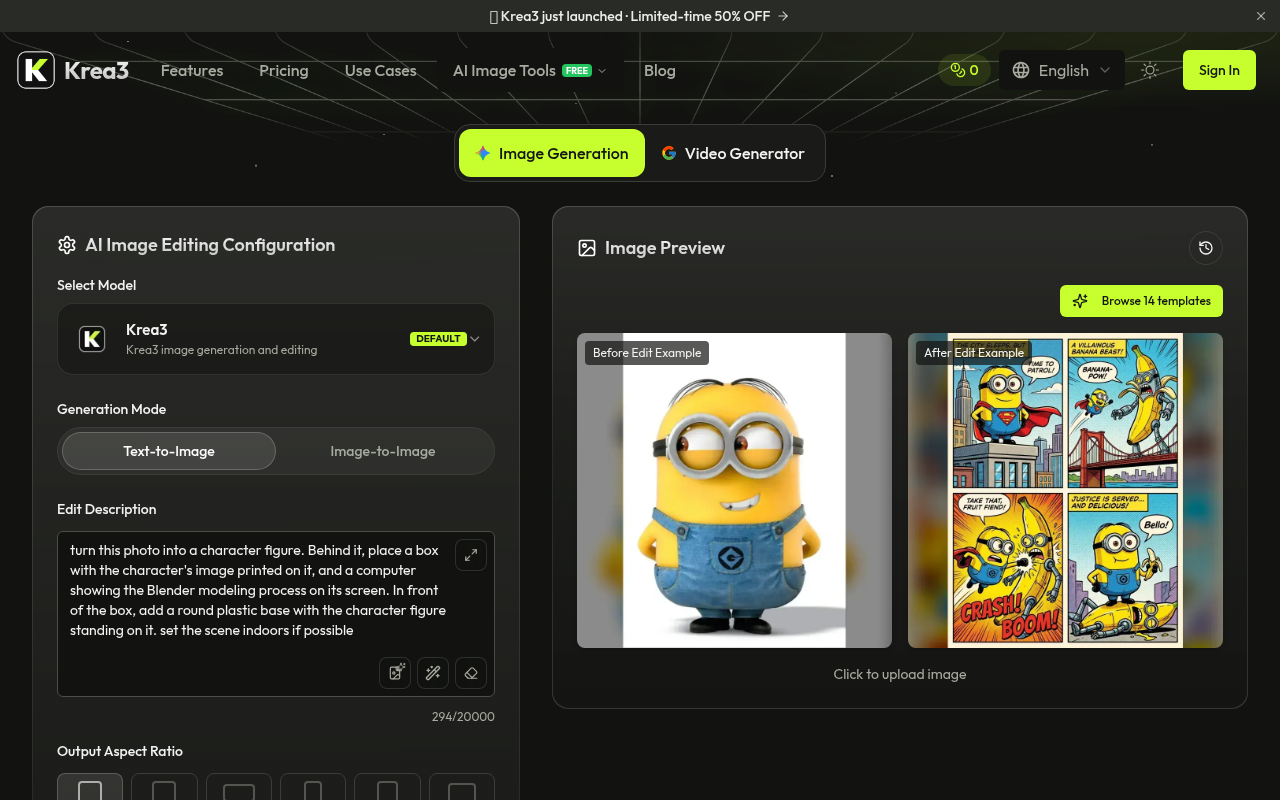Click the image sparkle icon under the description
The image size is (1280, 800).
coord(395,673)
